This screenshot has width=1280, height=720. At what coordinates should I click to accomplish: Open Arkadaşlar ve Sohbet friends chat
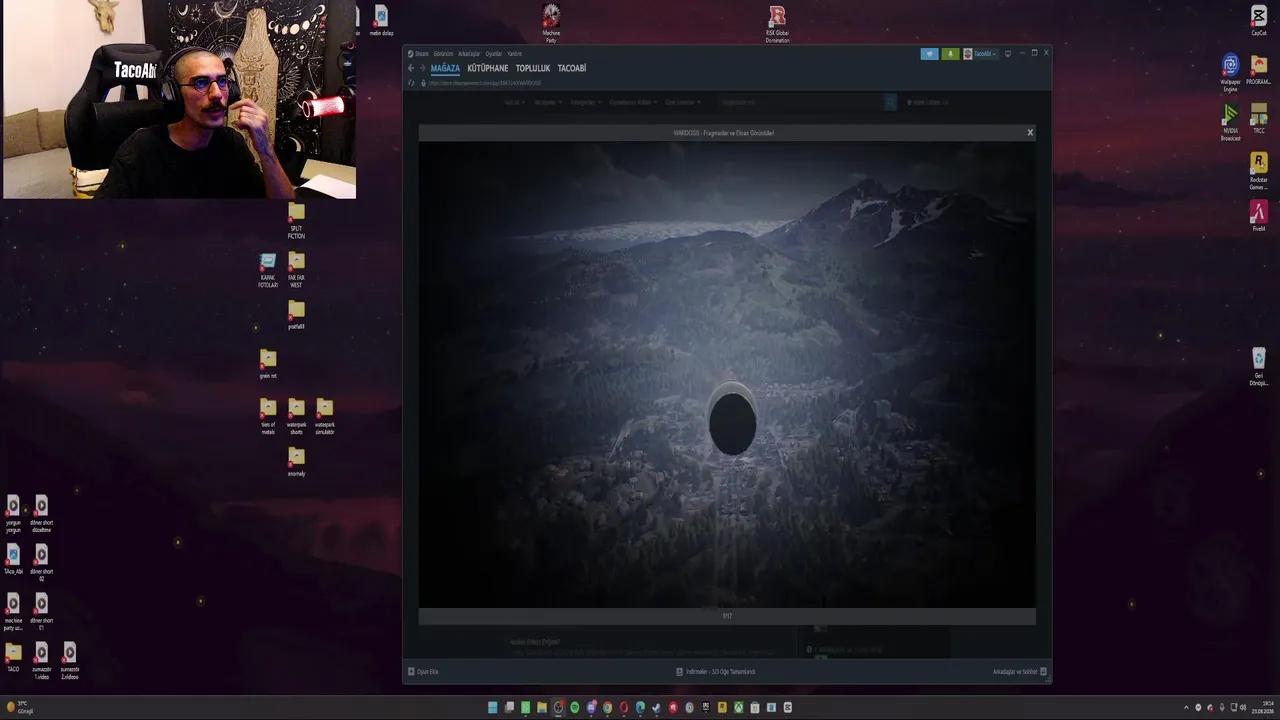click(1019, 672)
